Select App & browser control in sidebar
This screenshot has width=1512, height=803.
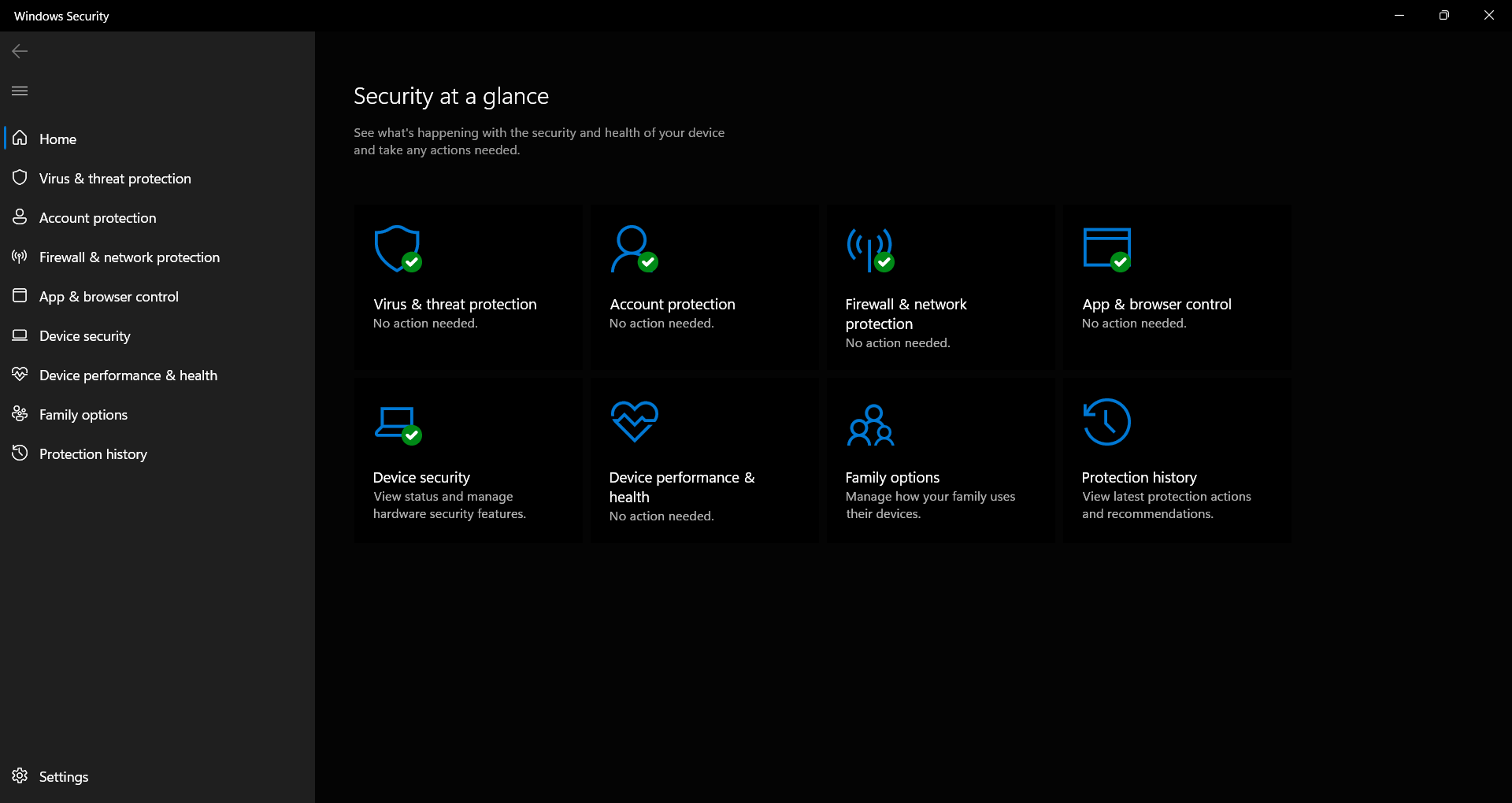tap(109, 297)
